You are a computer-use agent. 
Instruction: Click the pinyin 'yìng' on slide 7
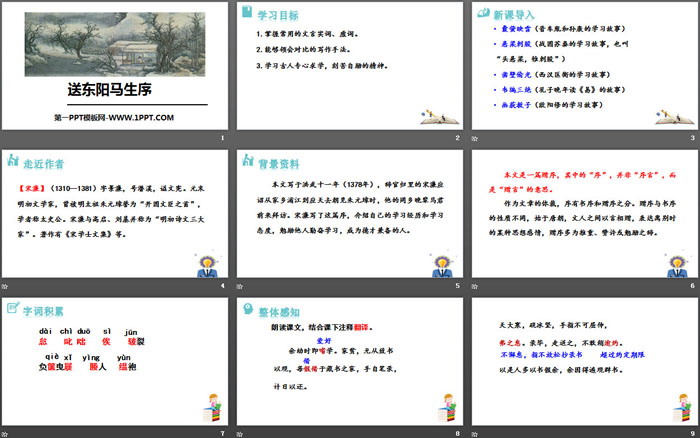click(x=92, y=358)
